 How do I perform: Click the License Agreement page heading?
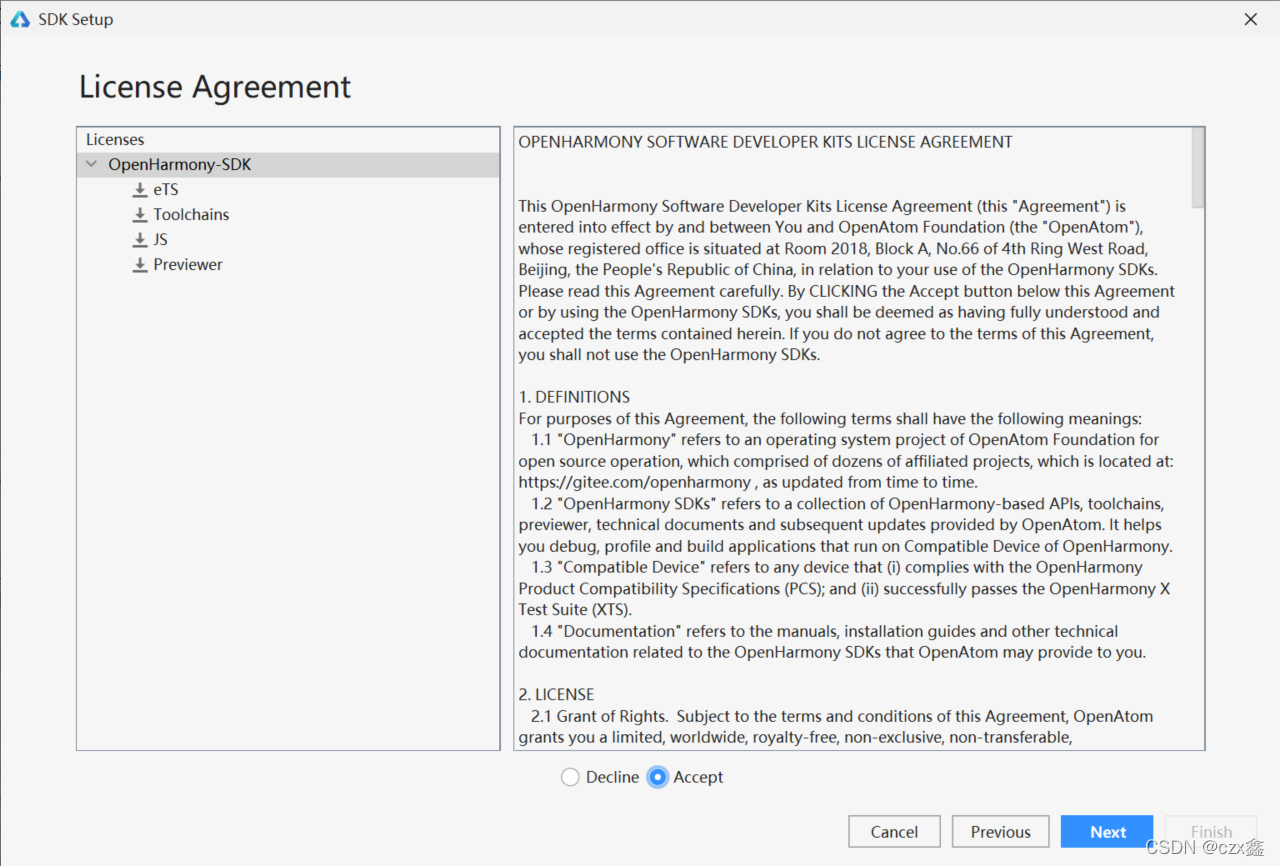click(x=215, y=87)
